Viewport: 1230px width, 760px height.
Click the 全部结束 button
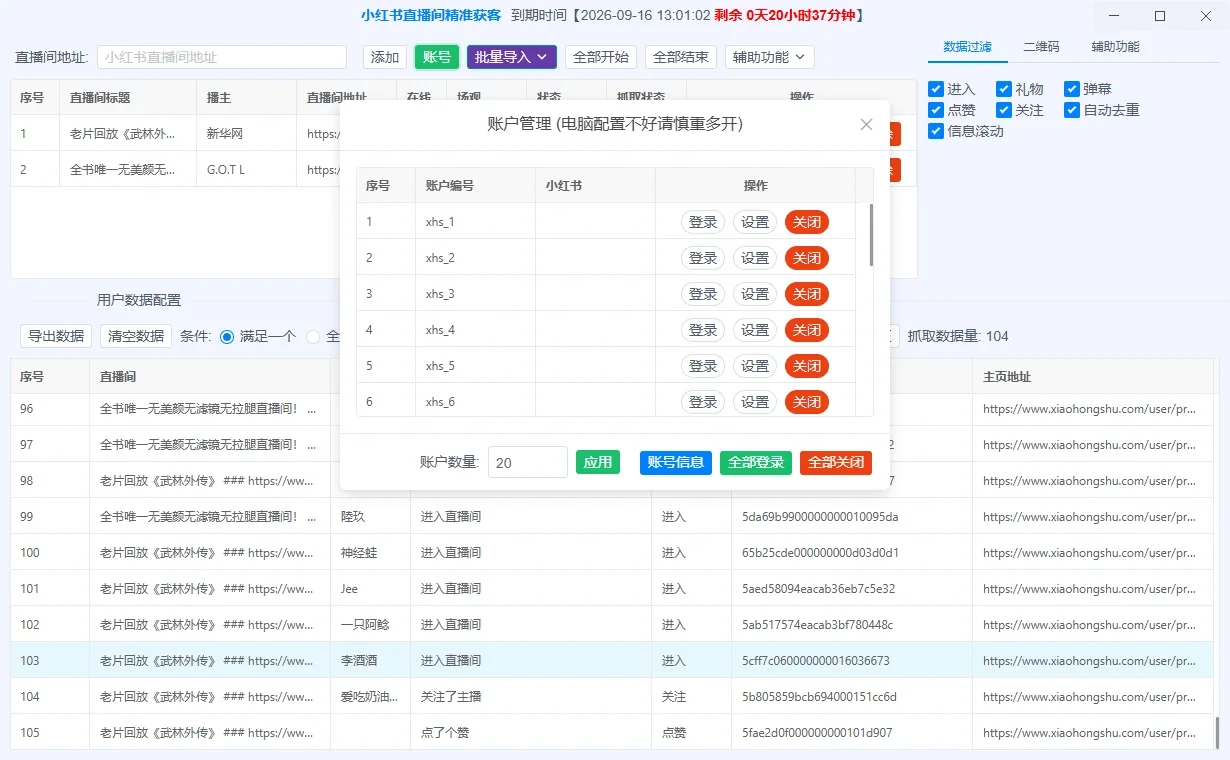pyautogui.click(x=681, y=57)
